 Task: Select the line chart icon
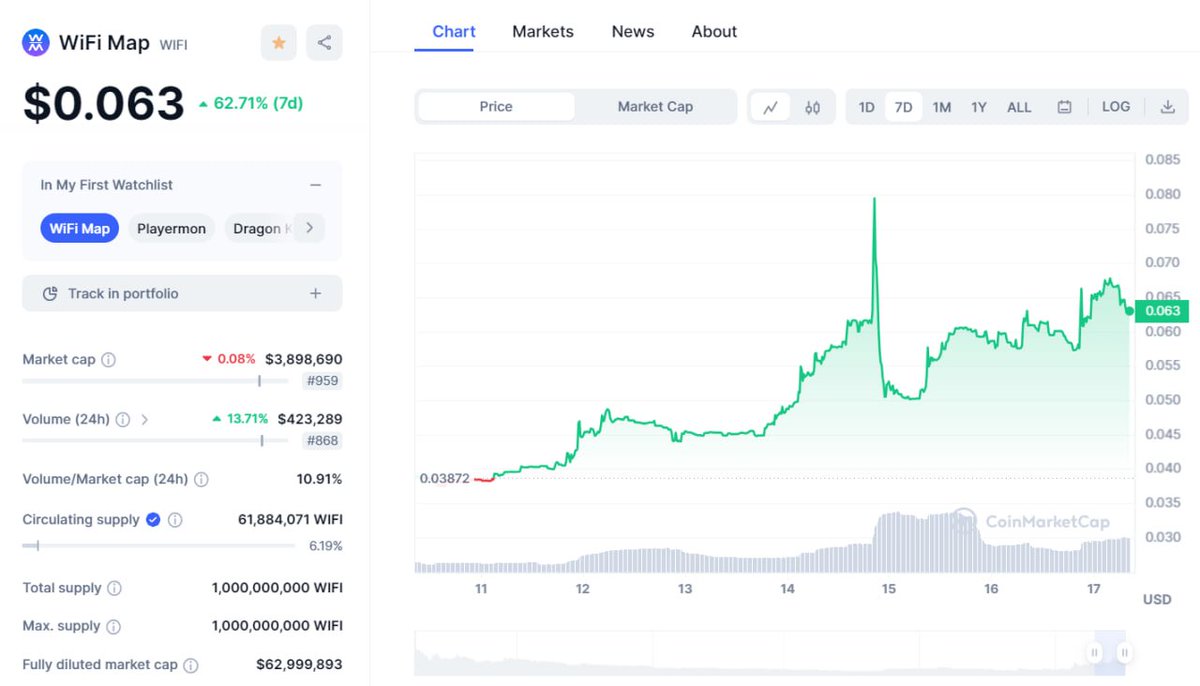point(771,106)
